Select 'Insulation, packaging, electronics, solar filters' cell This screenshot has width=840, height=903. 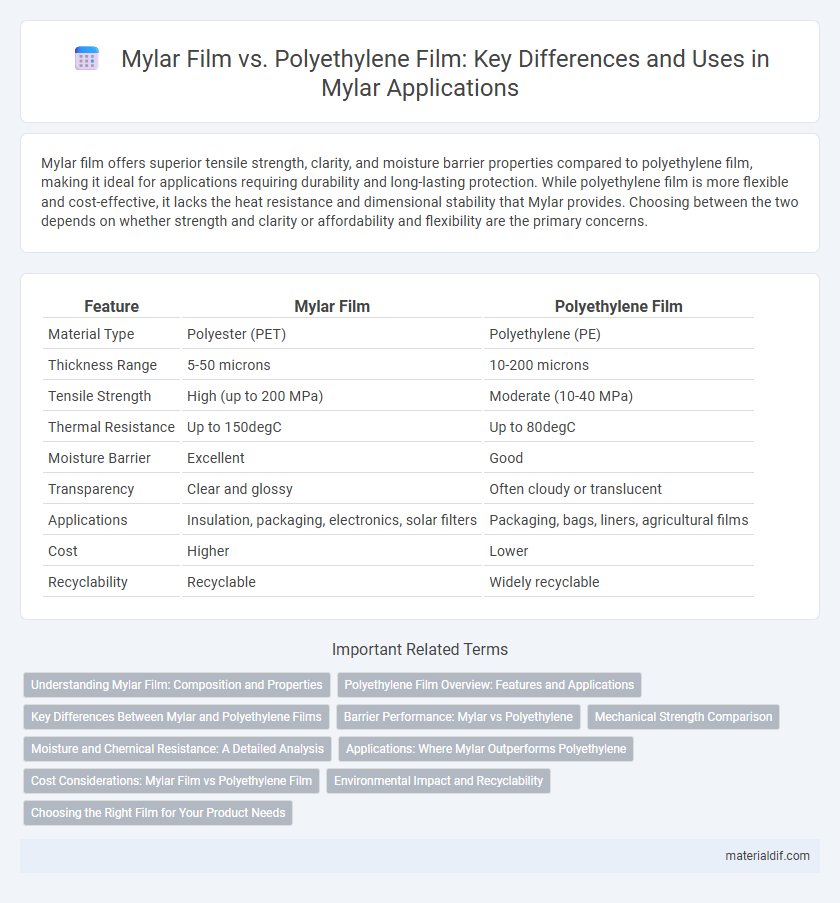(332, 520)
